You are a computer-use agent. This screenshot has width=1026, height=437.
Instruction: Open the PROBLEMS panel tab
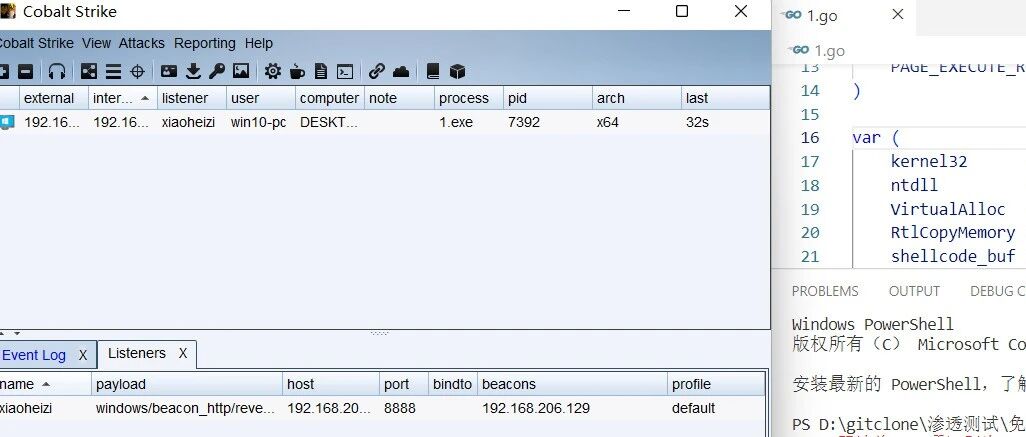824,291
